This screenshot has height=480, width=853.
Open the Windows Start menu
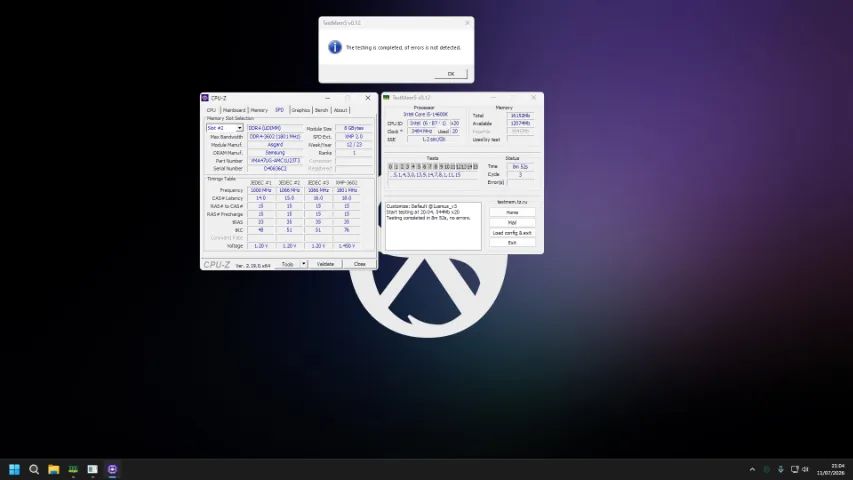pyautogui.click(x=14, y=469)
